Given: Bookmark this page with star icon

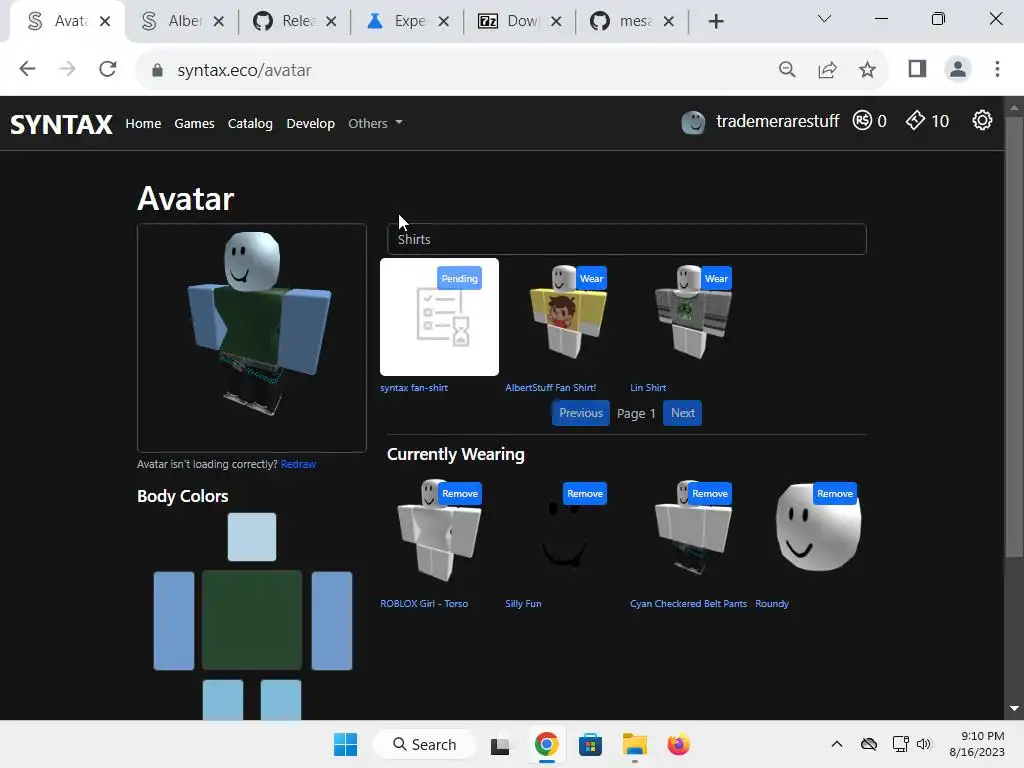Looking at the screenshot, I should click(x=867, y=69).
